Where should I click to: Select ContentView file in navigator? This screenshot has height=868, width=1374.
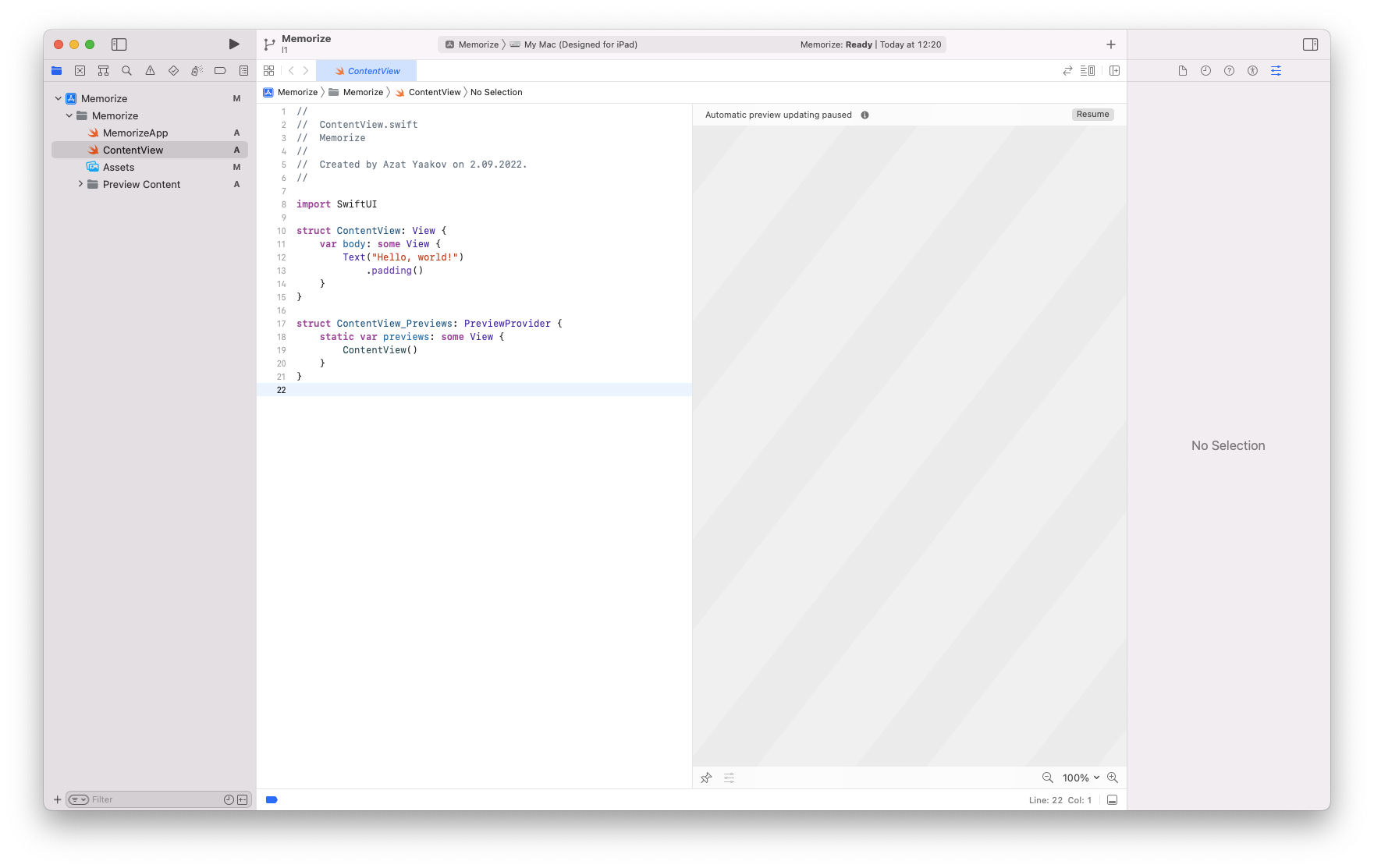pyautogui.click(x=150, y=150)
